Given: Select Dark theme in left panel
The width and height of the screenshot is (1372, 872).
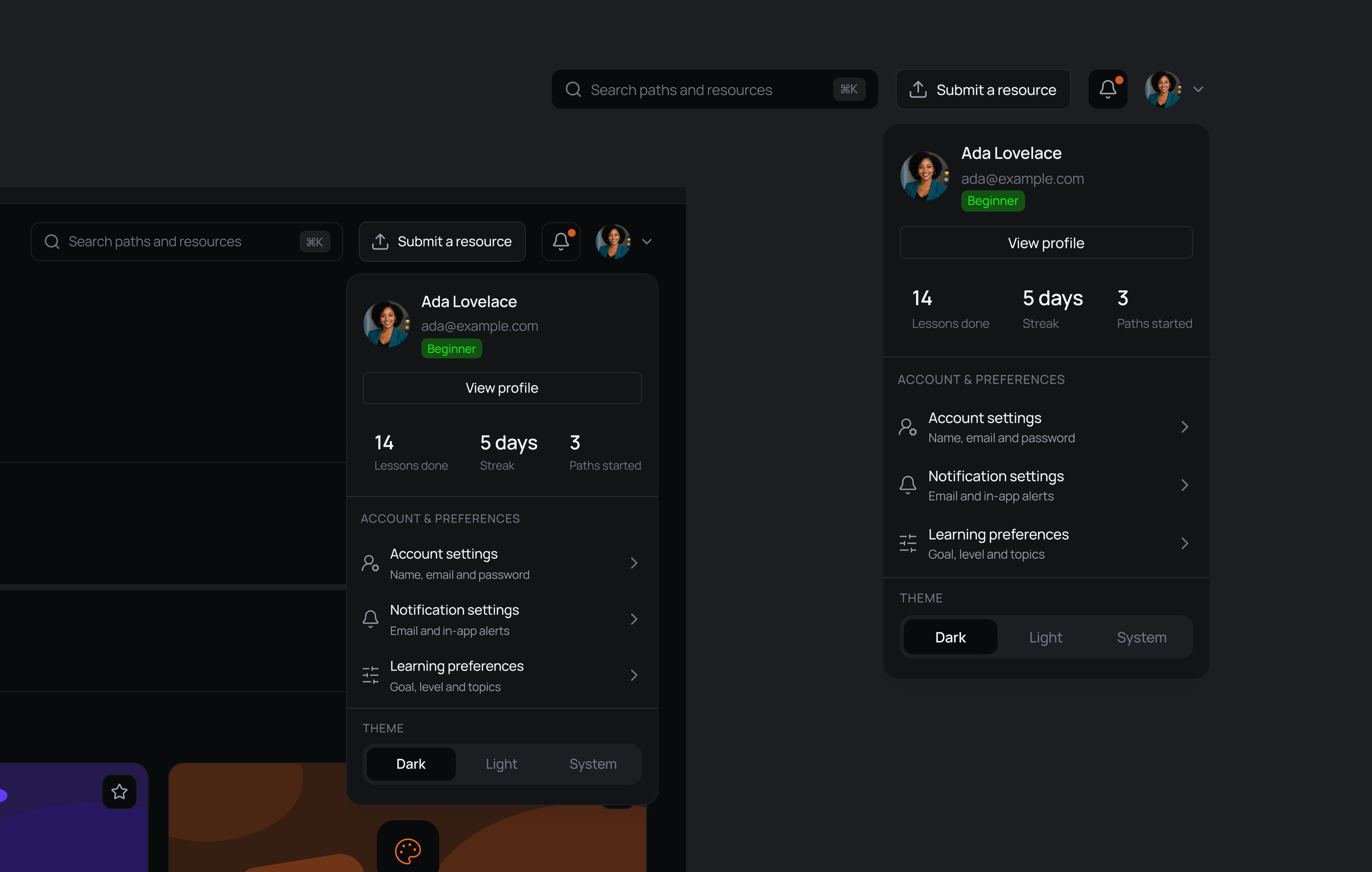Looking at the screenshot, I should coord(411,764).
